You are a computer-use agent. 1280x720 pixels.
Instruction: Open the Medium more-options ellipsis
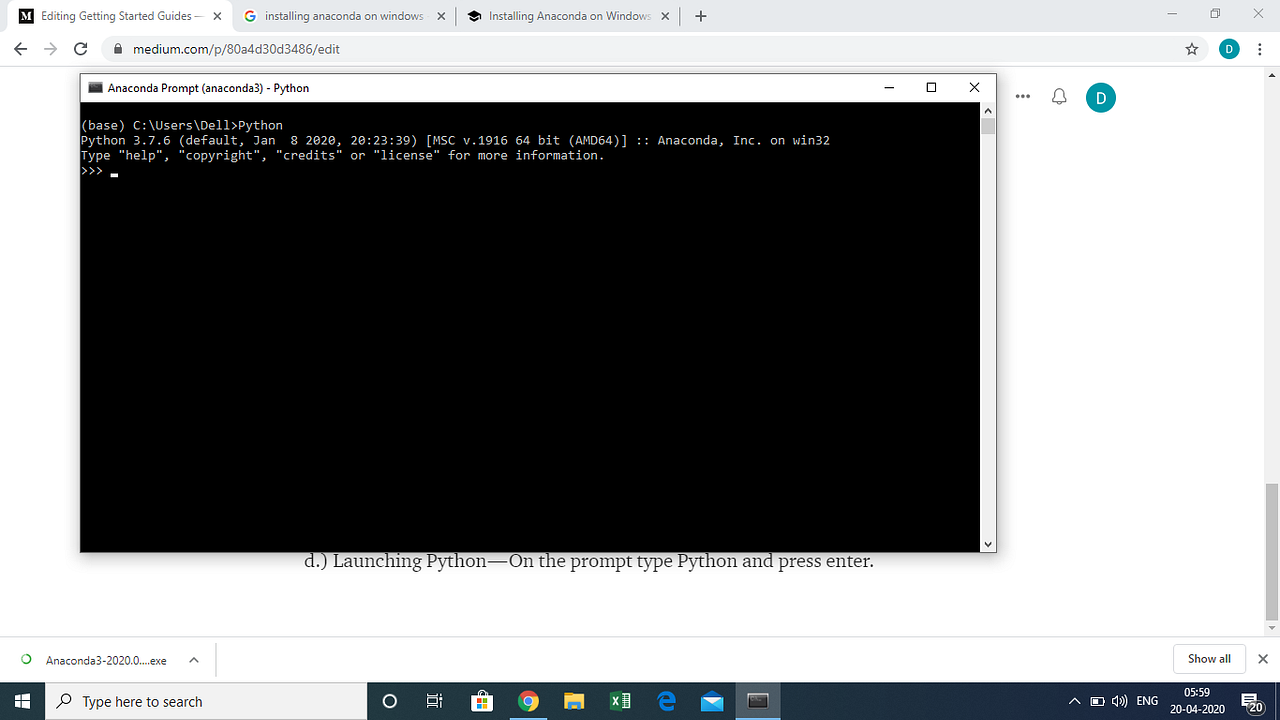pyautogui.click(x=1022, y=96)
